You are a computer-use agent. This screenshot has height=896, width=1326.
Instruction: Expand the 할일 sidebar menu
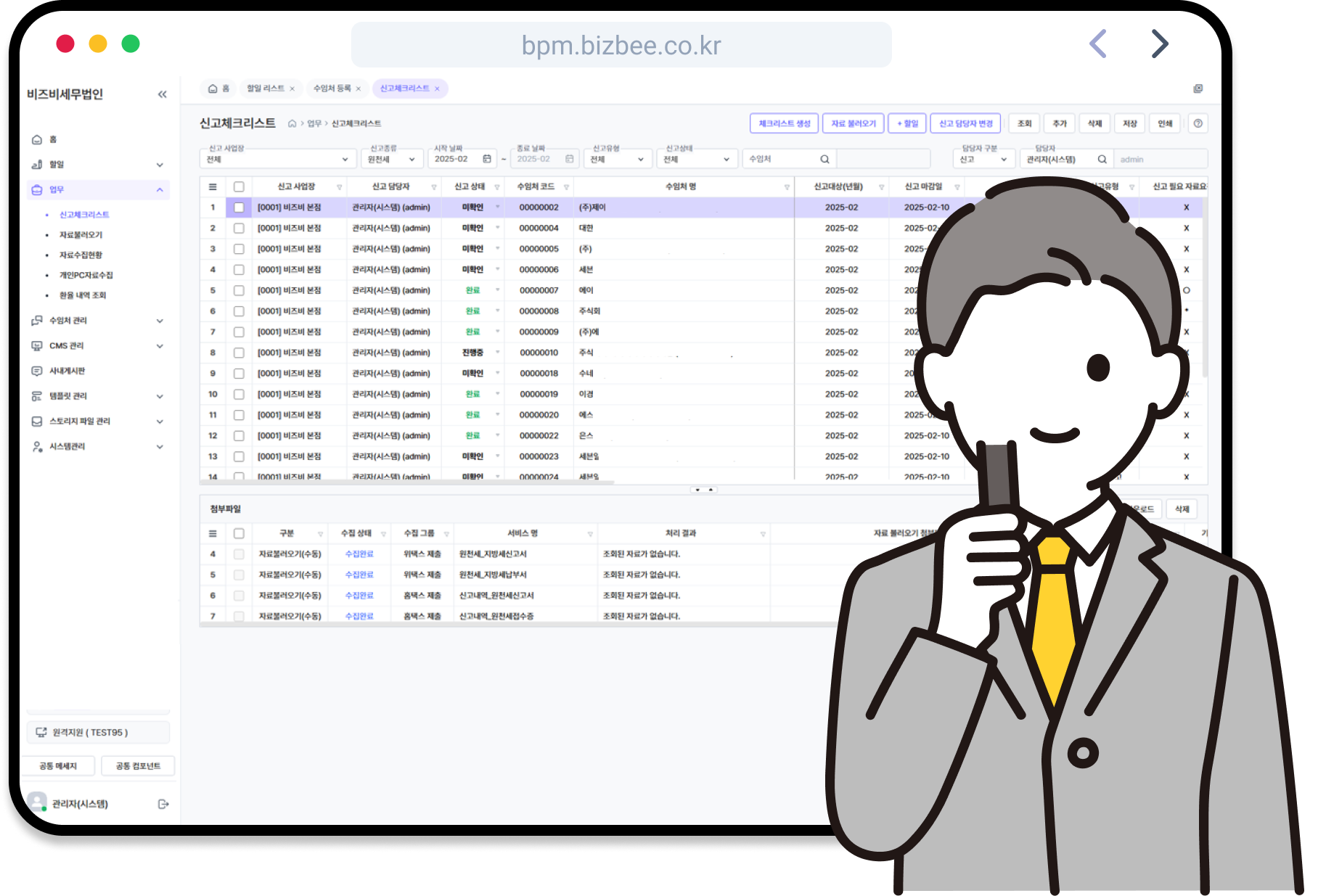coord(160,165)
